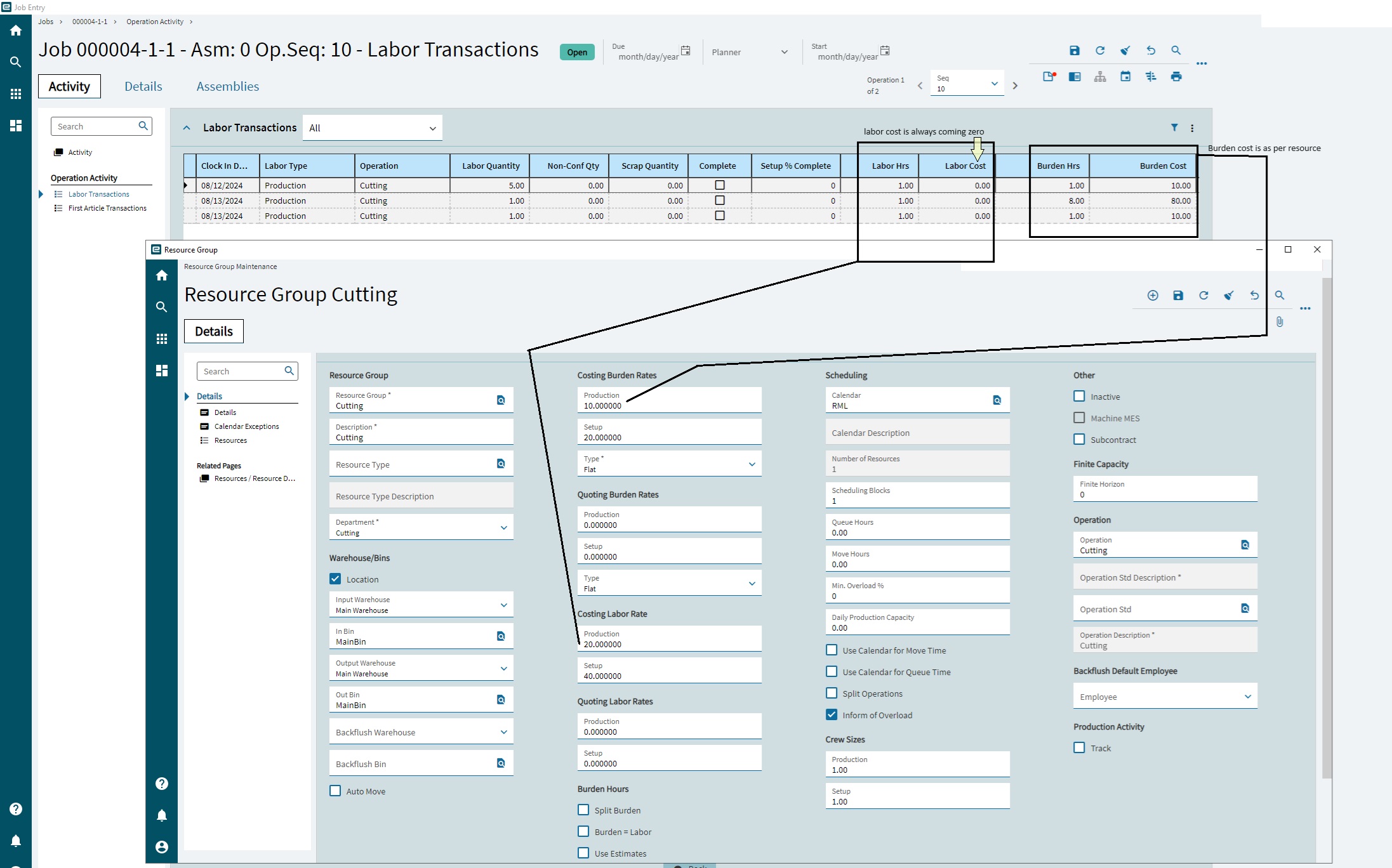1392x868 pixels.
Task: Select Details tab in Resource Group
Action: pos(214,331)
